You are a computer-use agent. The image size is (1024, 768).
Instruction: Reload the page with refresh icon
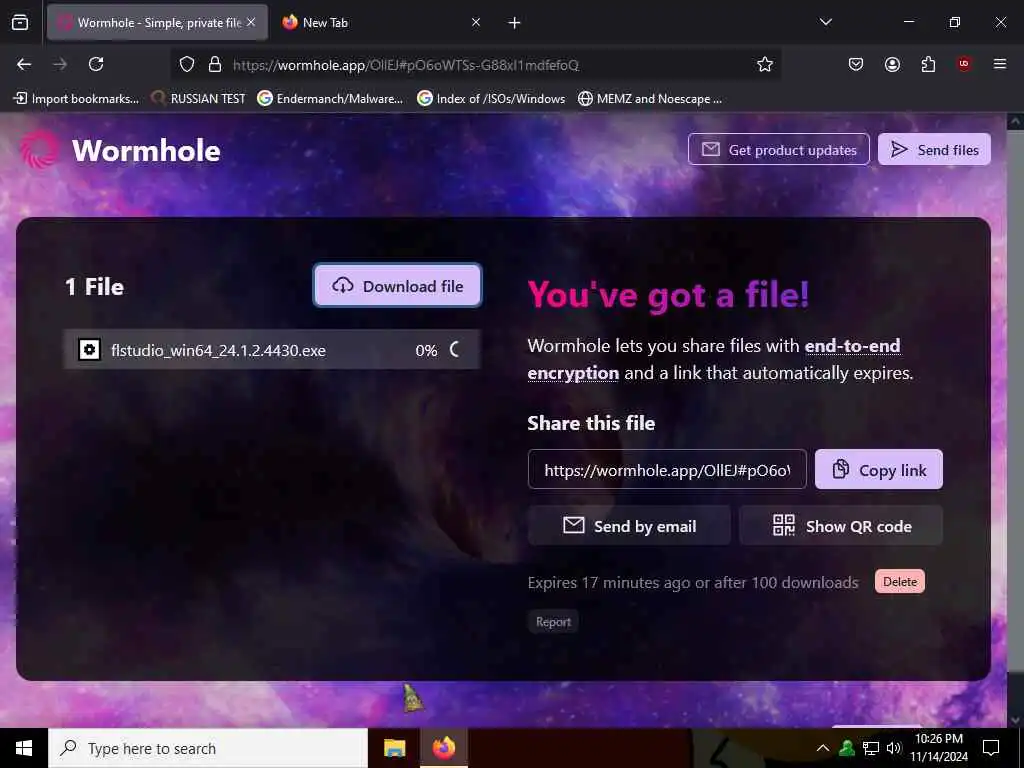[96, 64]
